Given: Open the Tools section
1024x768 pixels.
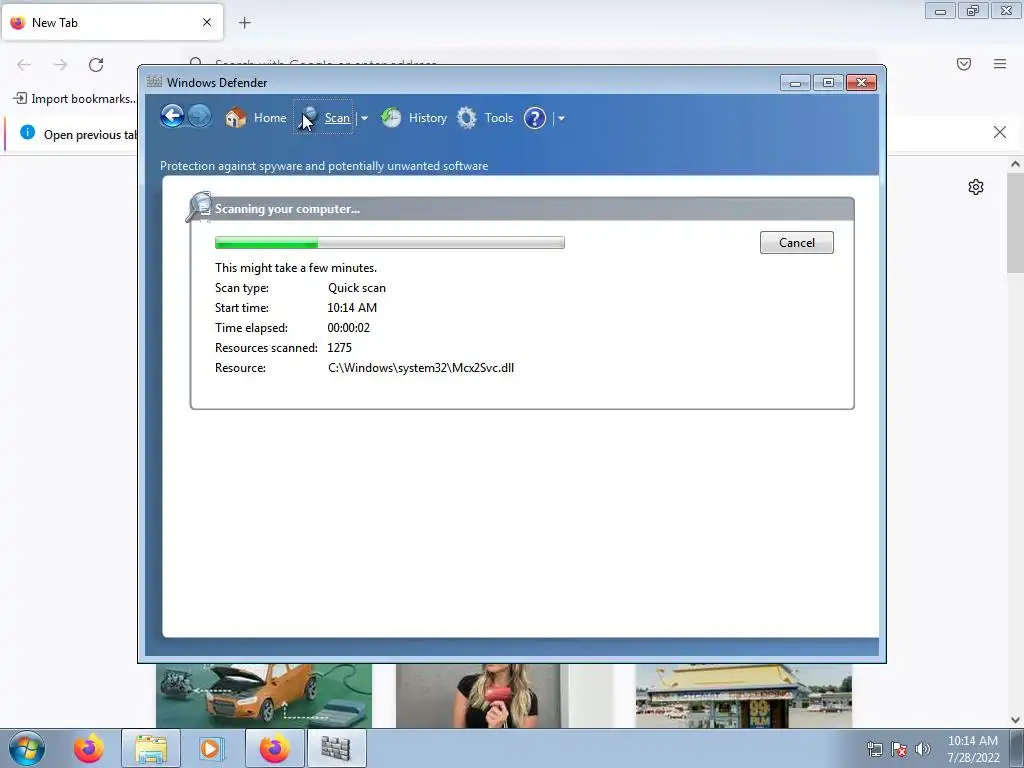Looking at the screenshot, I should click(499, 118).
